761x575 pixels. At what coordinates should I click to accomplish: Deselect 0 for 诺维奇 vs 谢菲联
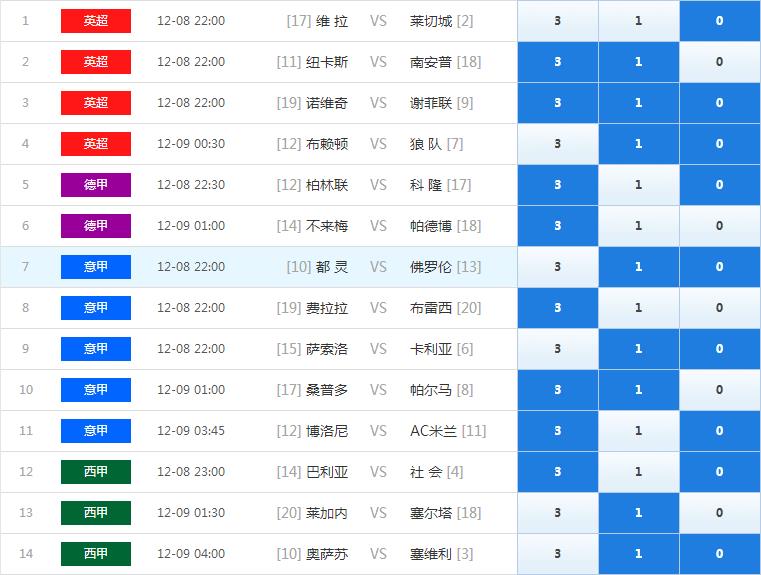(720, 103)
